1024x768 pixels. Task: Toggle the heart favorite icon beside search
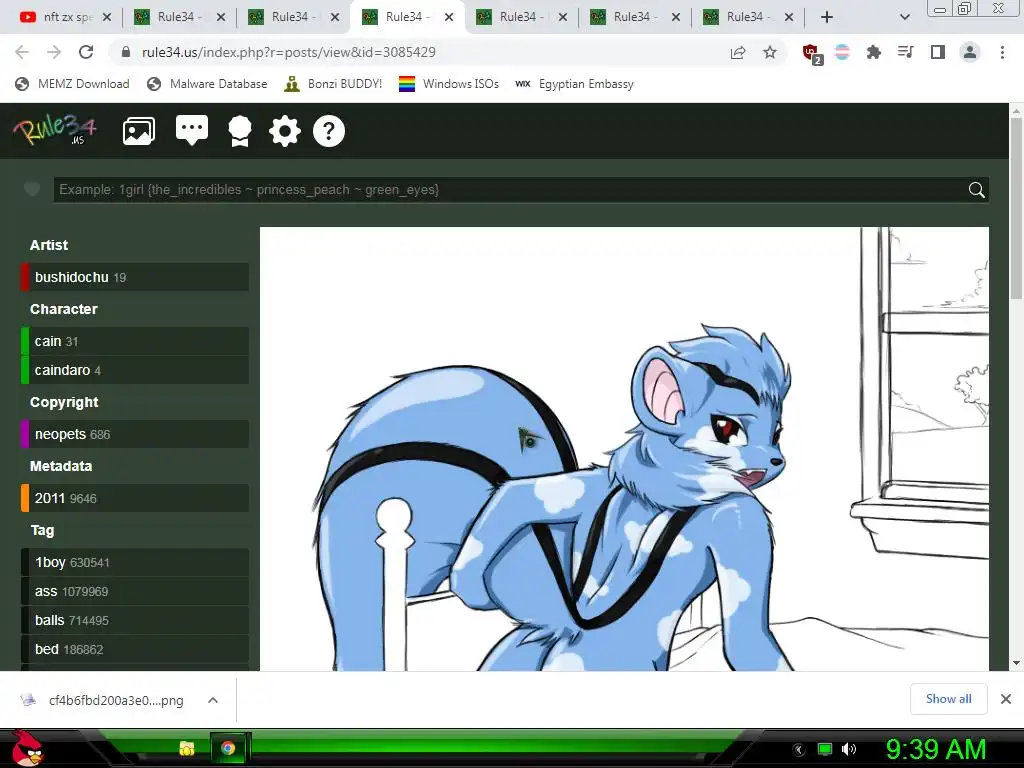tap(31, 189)
